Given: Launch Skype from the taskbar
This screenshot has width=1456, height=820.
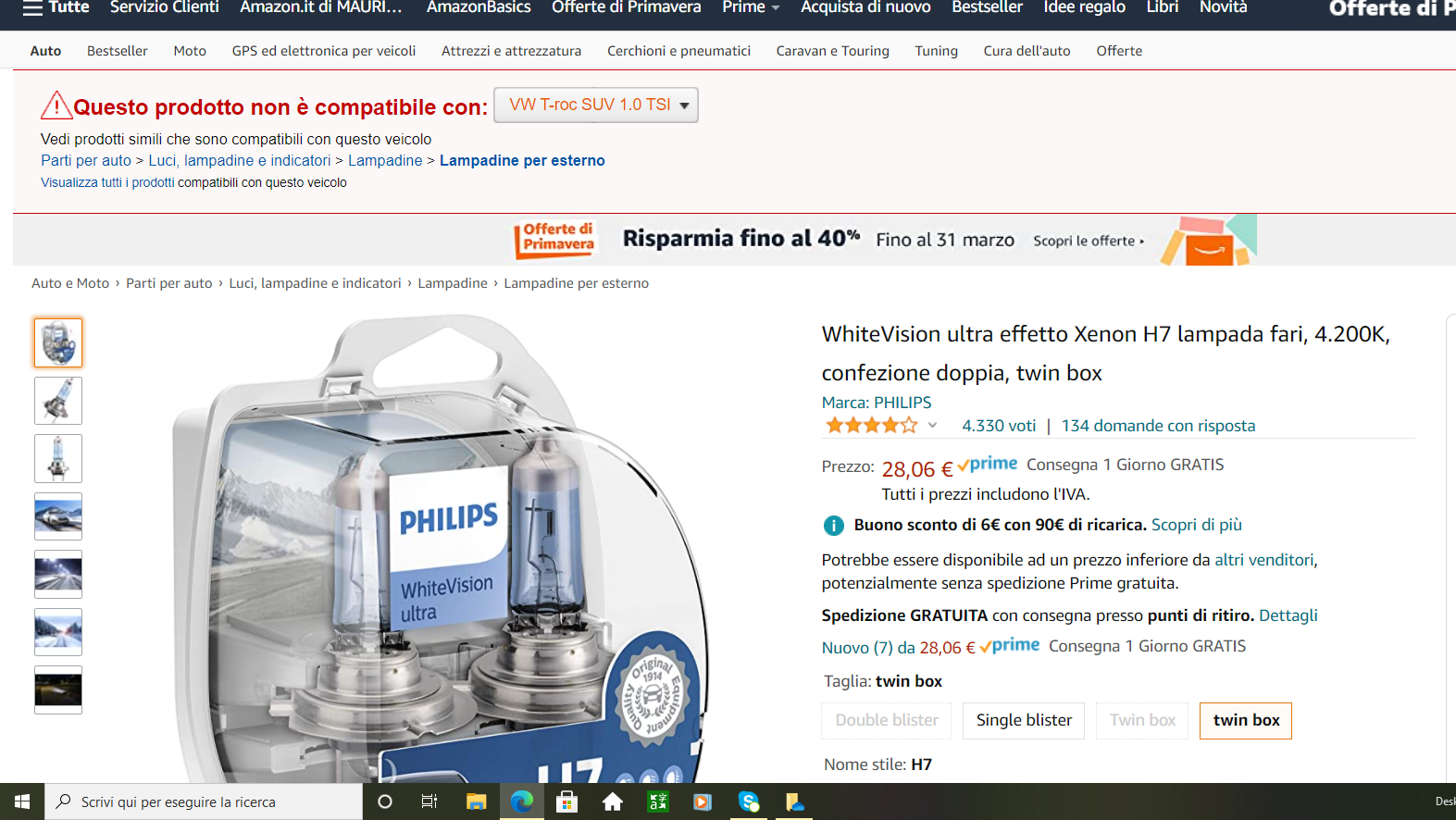Looking at the screenshot, I should click(x=749, y=801).
